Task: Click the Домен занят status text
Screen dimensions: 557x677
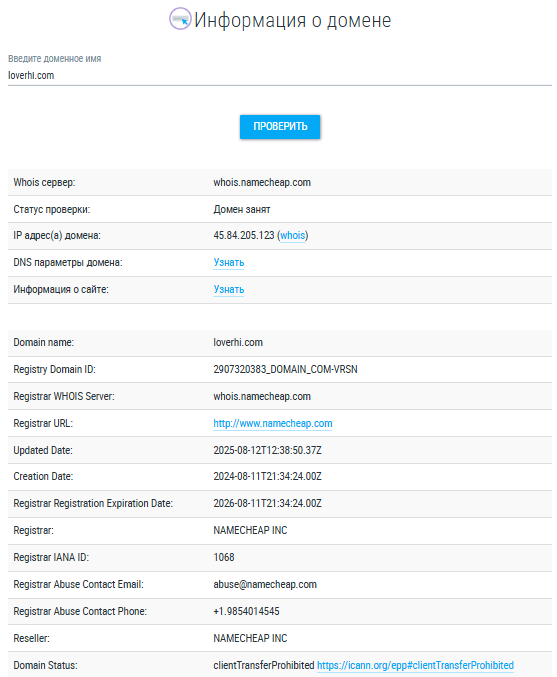Action: point(242,210)
